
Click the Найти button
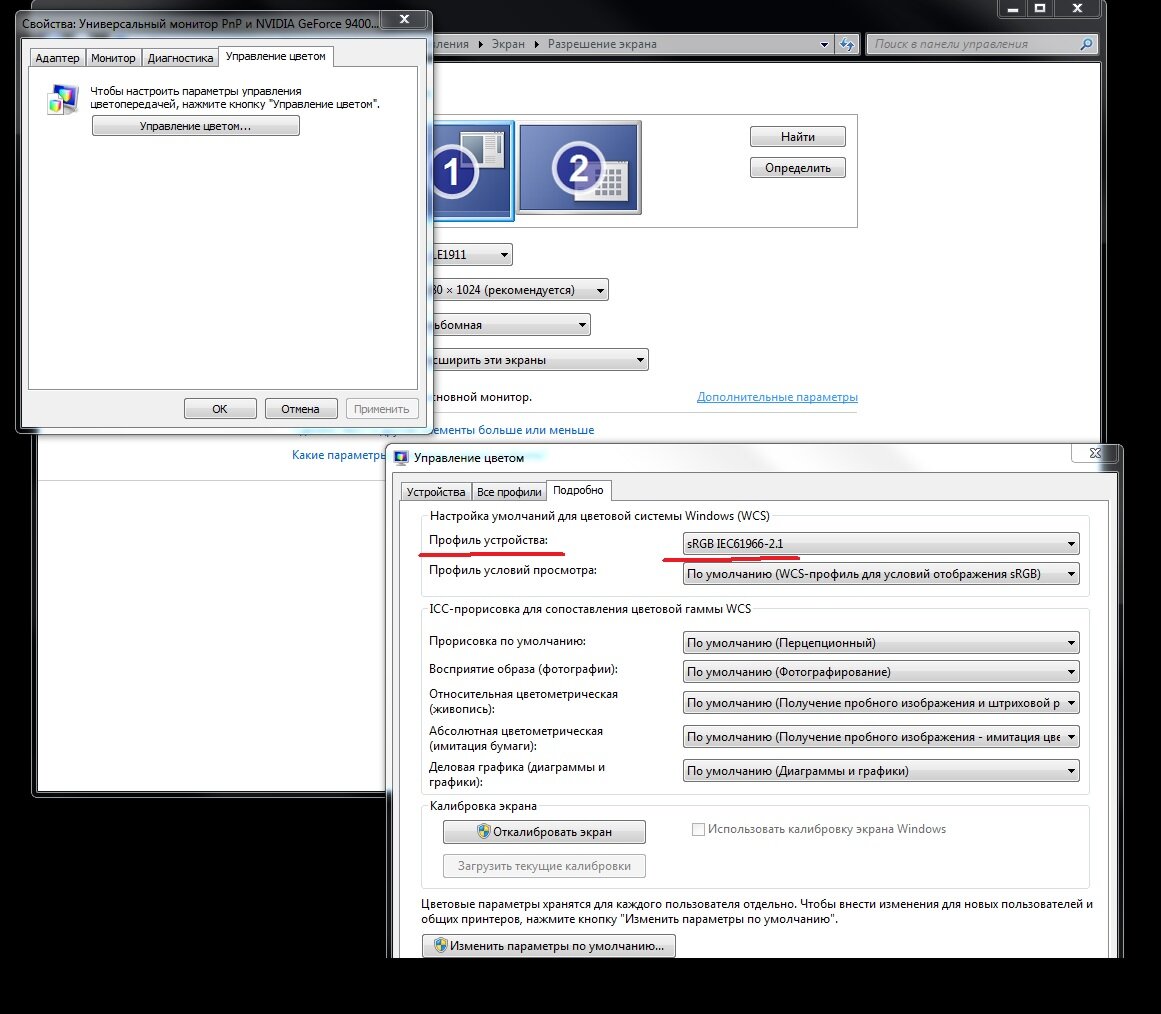(797, 137)
